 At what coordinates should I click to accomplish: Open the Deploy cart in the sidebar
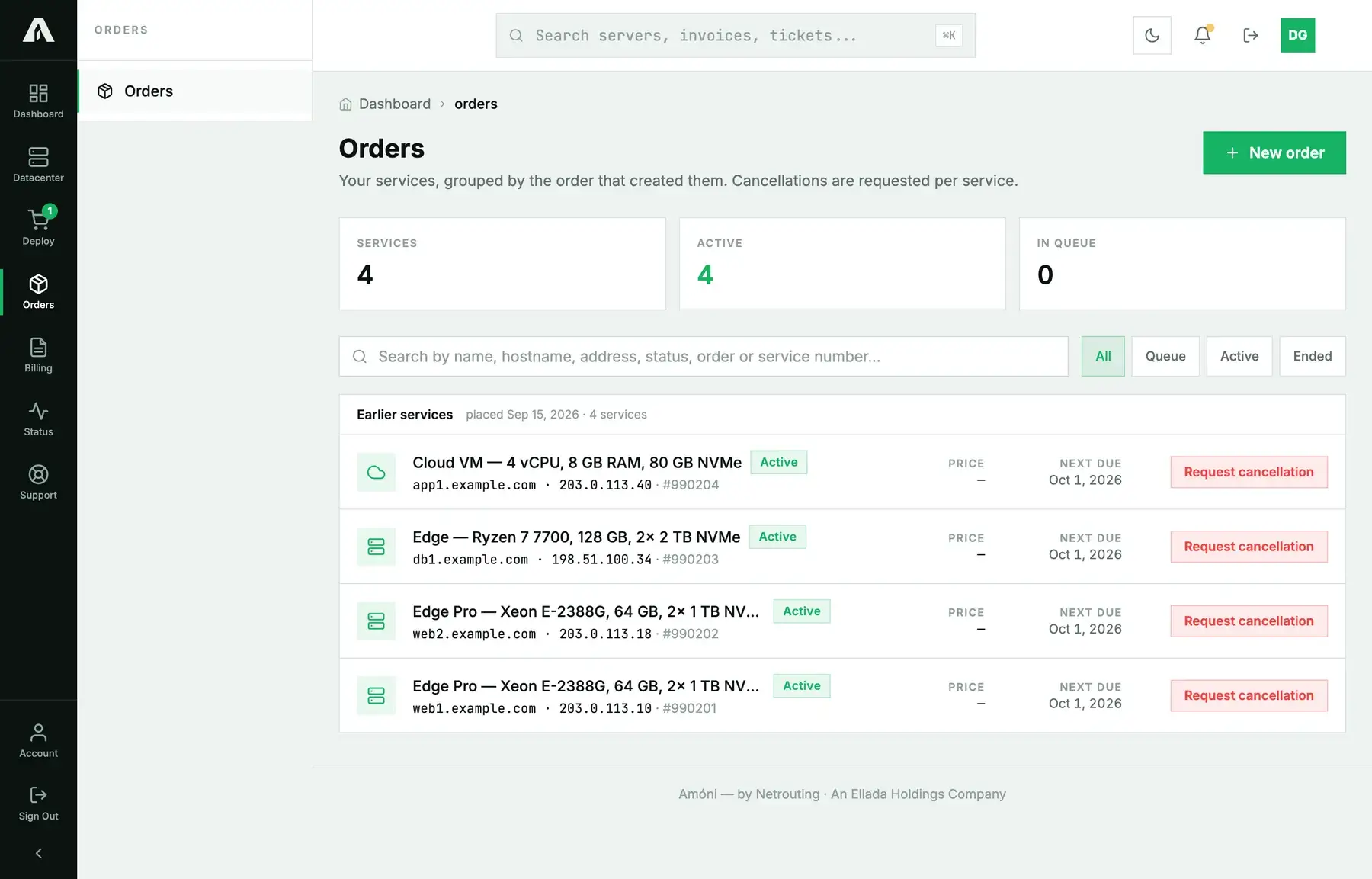pos(38,228)
